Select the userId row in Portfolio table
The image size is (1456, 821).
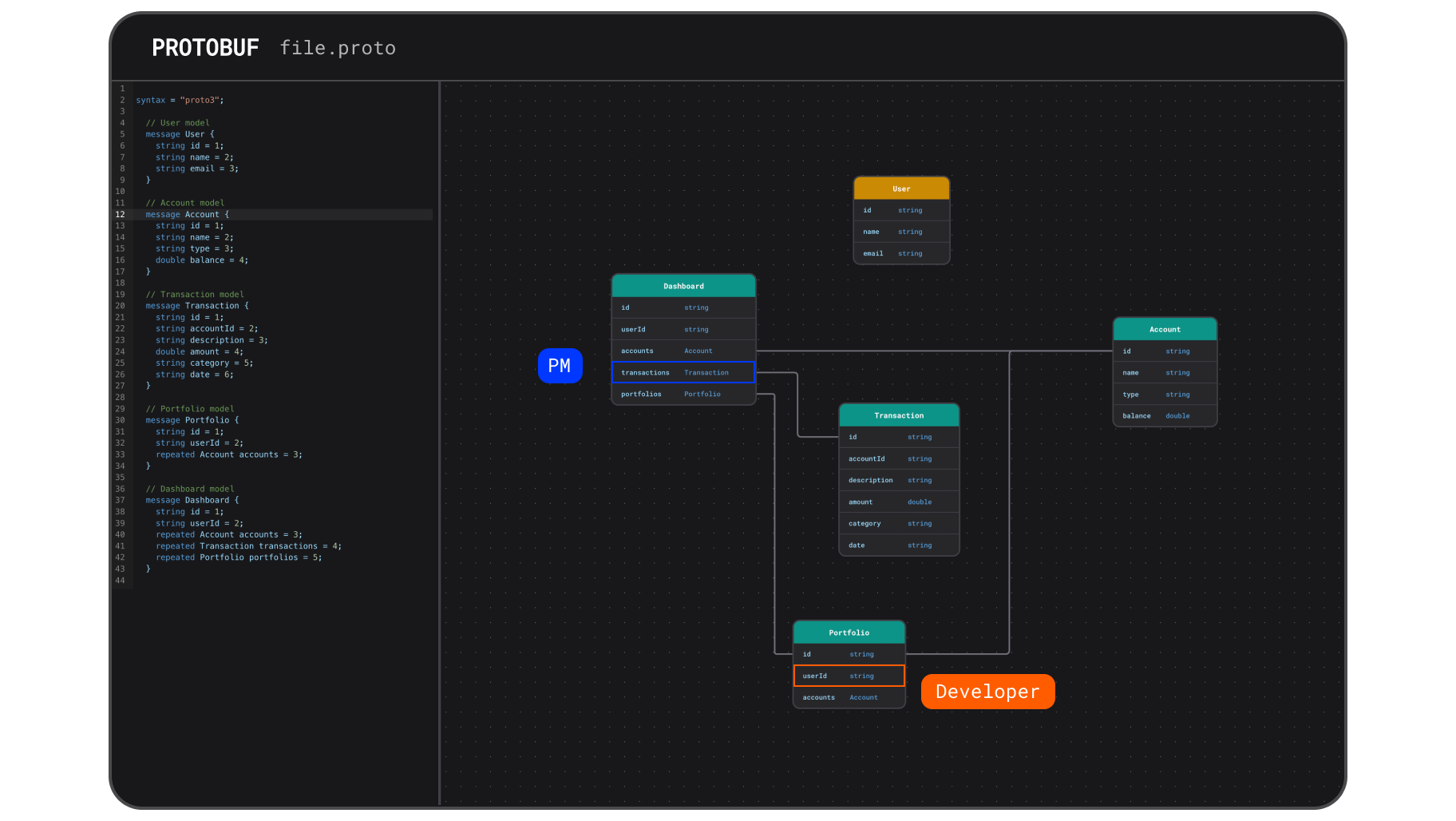tap(849, 676)
